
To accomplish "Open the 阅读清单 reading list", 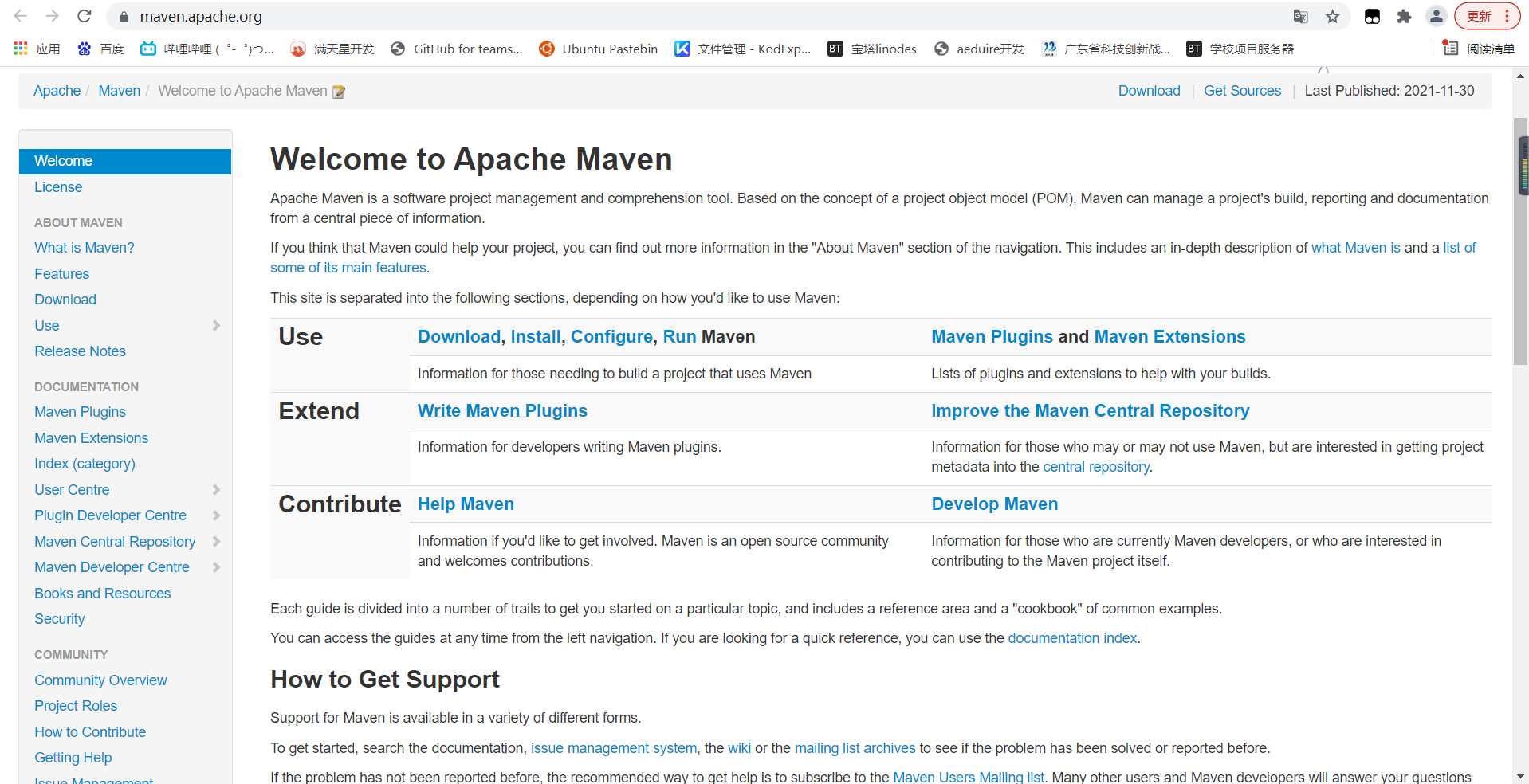I will [1480, 49].
